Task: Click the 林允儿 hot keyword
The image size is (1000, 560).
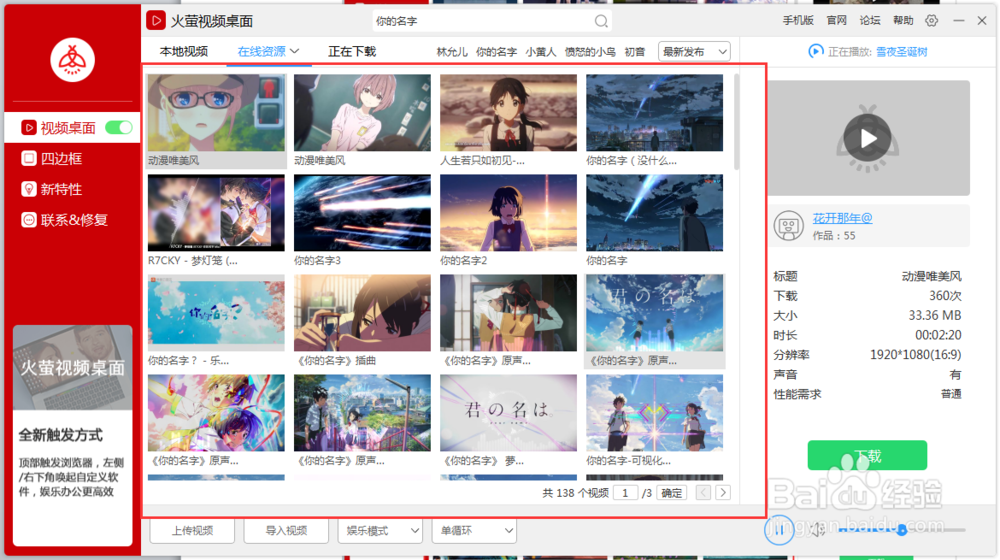Action: point(452,52)
